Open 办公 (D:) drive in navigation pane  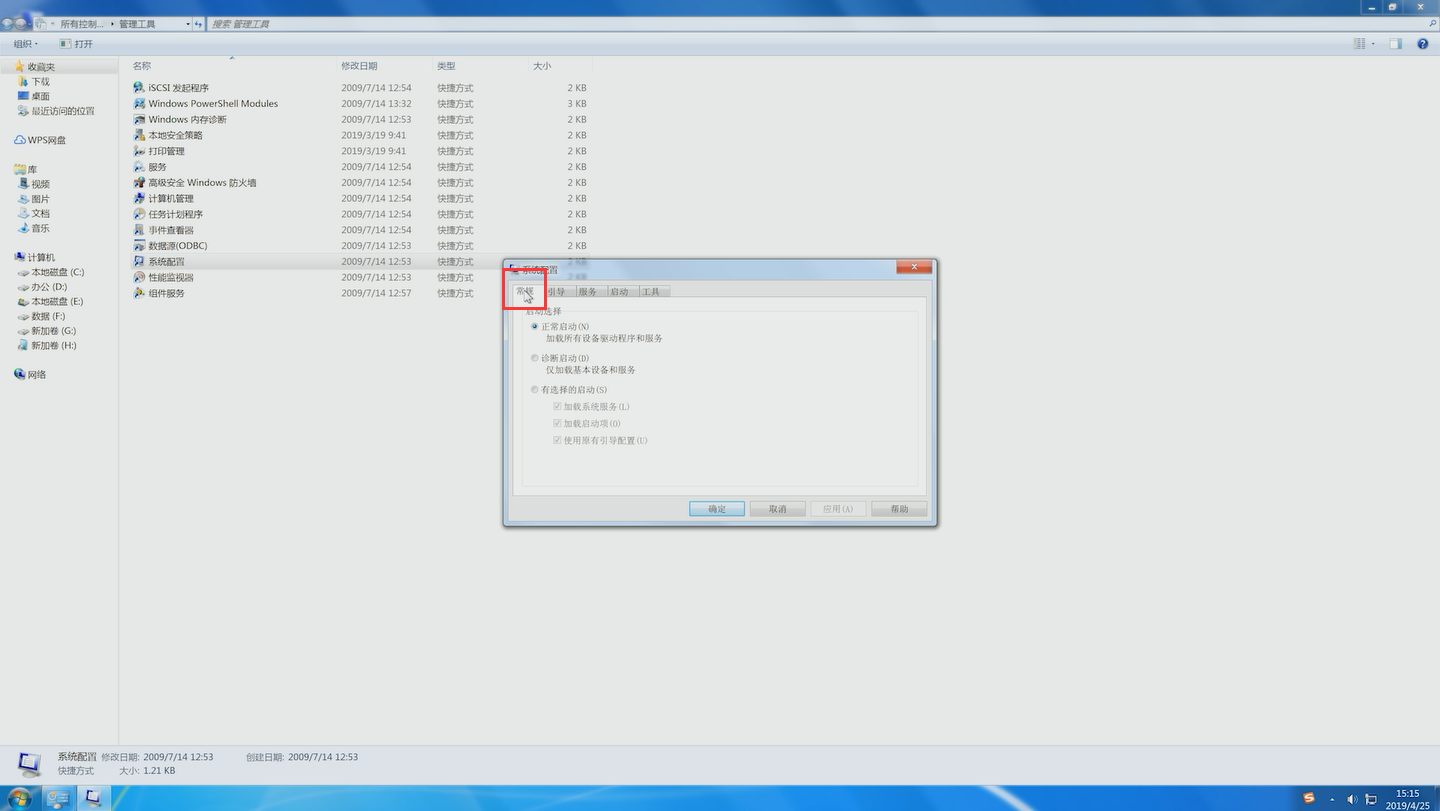[x=44, y=287]
